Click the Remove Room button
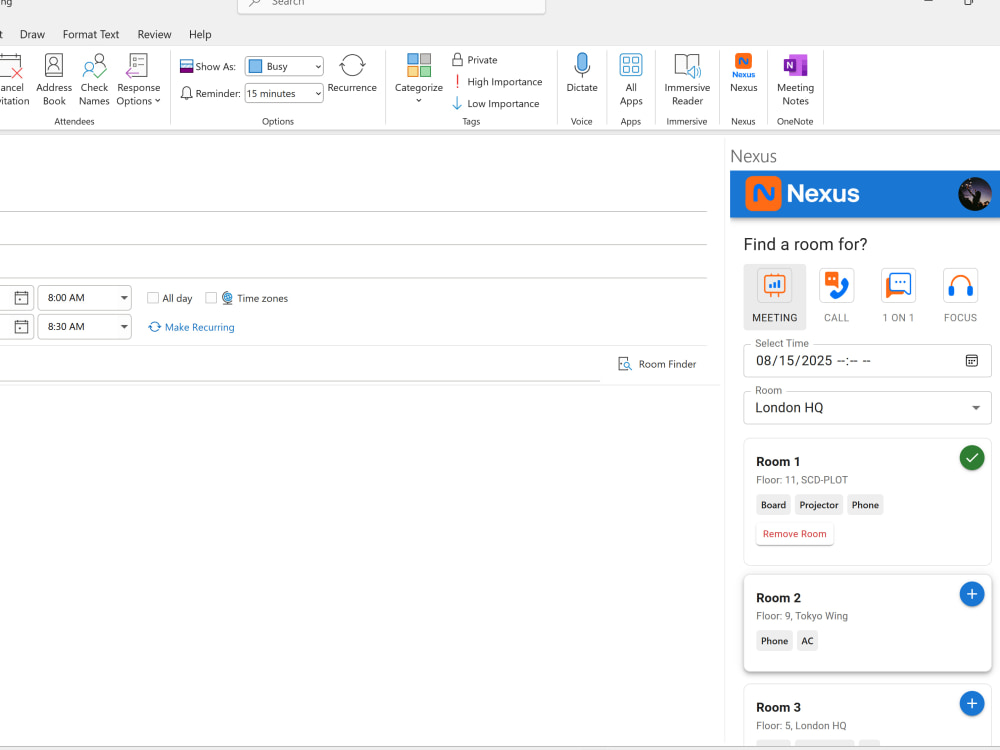 click(x=795, y=534)
